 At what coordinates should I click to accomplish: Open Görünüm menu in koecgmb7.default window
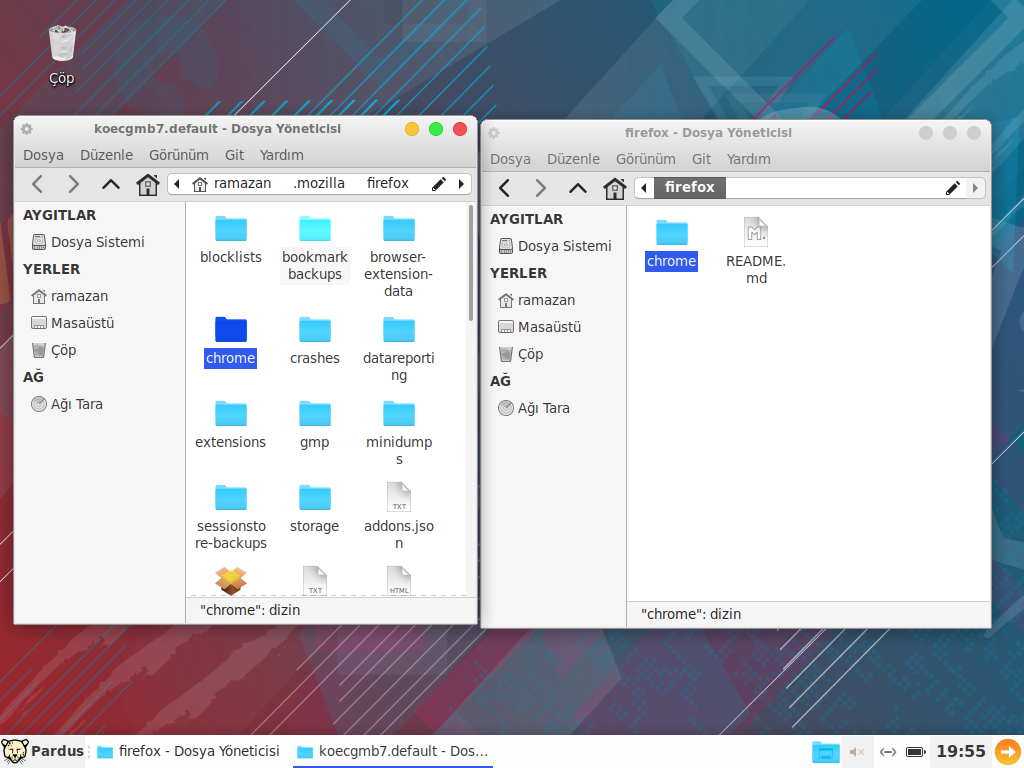[x=179, y=155]
